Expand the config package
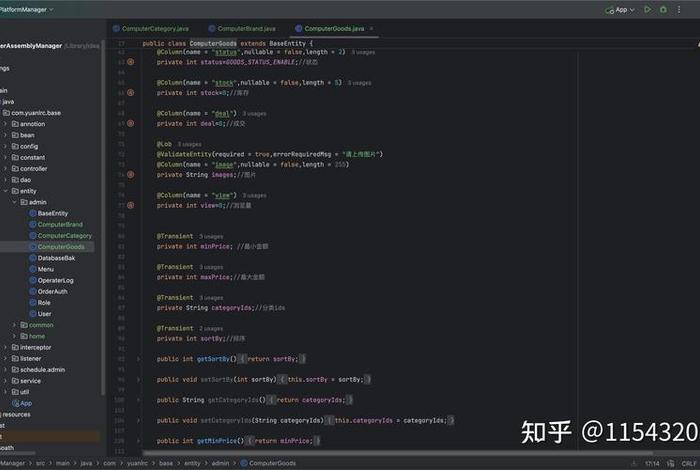Image resolution: width=700 pixels, height=470 pixels. pyautogui.click(x=5, y=146)
